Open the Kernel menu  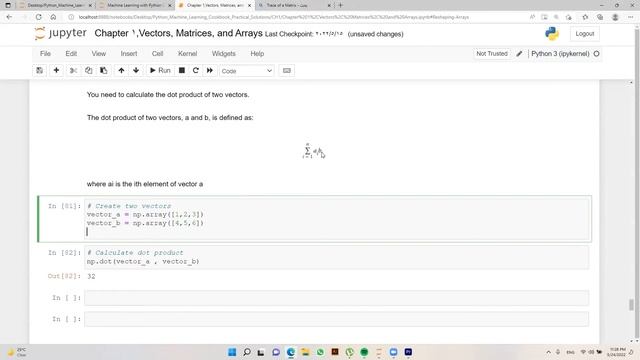(x=188, y=53)
